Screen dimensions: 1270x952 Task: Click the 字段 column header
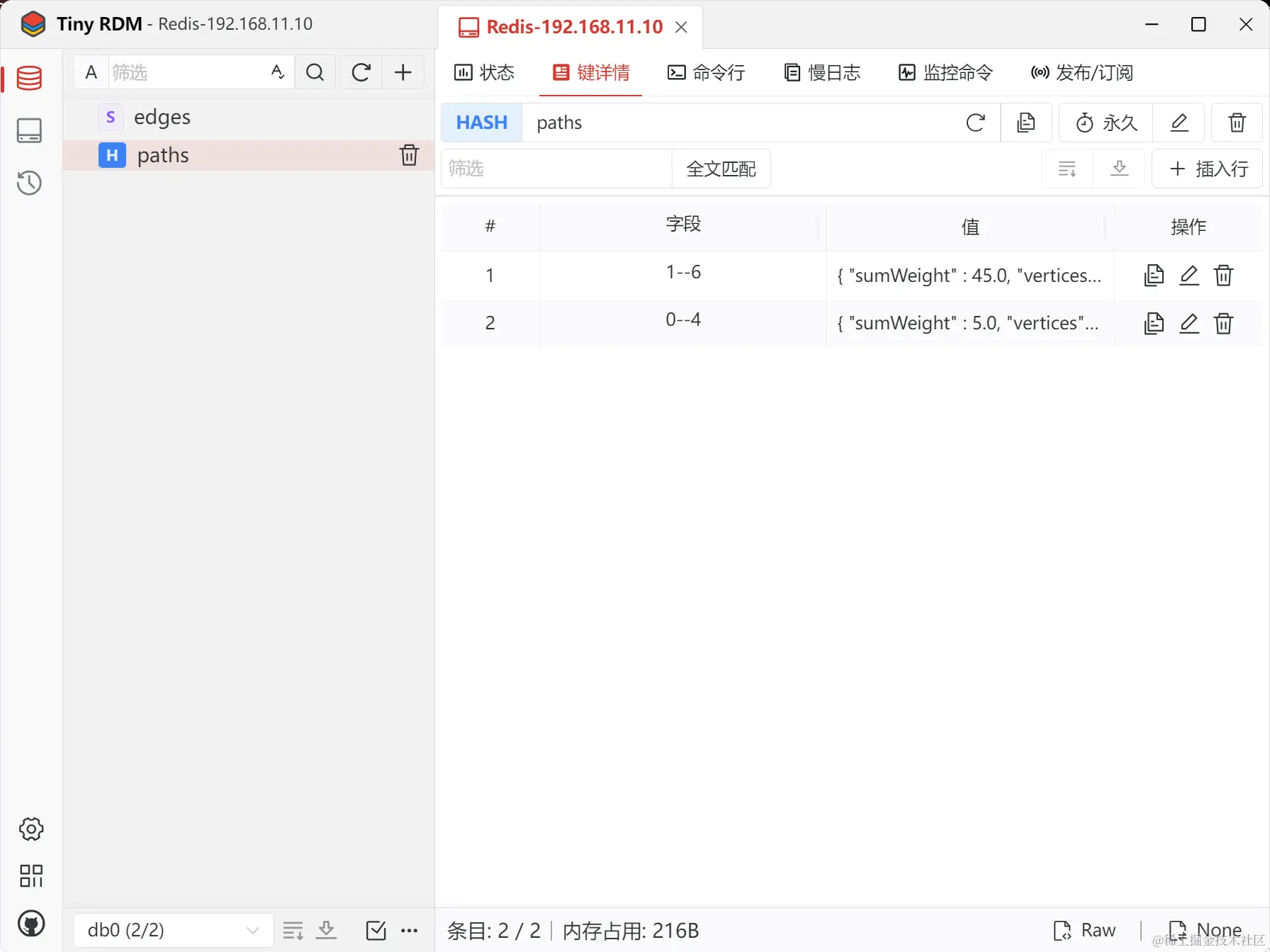683,226
